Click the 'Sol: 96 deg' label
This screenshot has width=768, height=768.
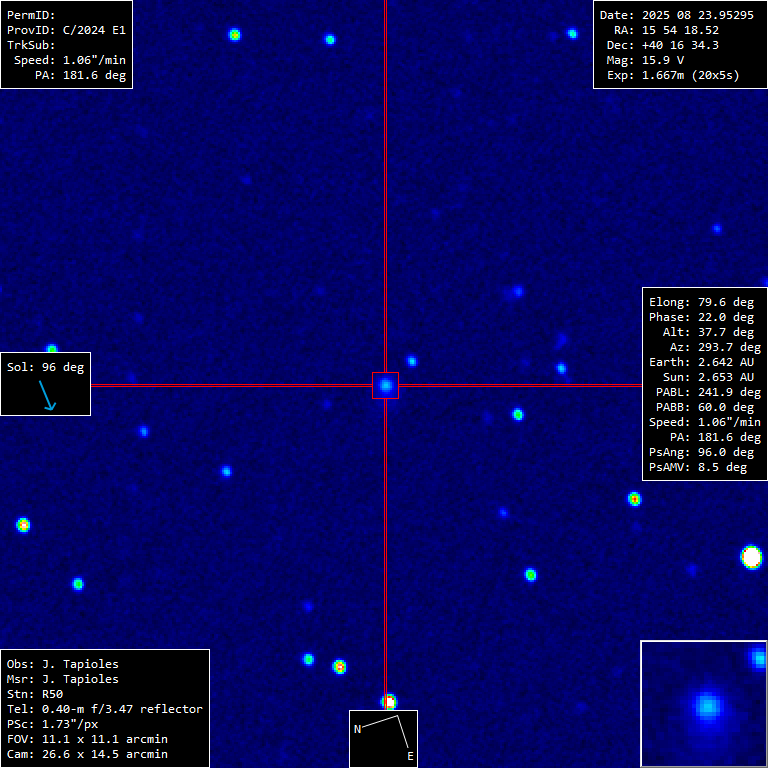coord(46,367)
